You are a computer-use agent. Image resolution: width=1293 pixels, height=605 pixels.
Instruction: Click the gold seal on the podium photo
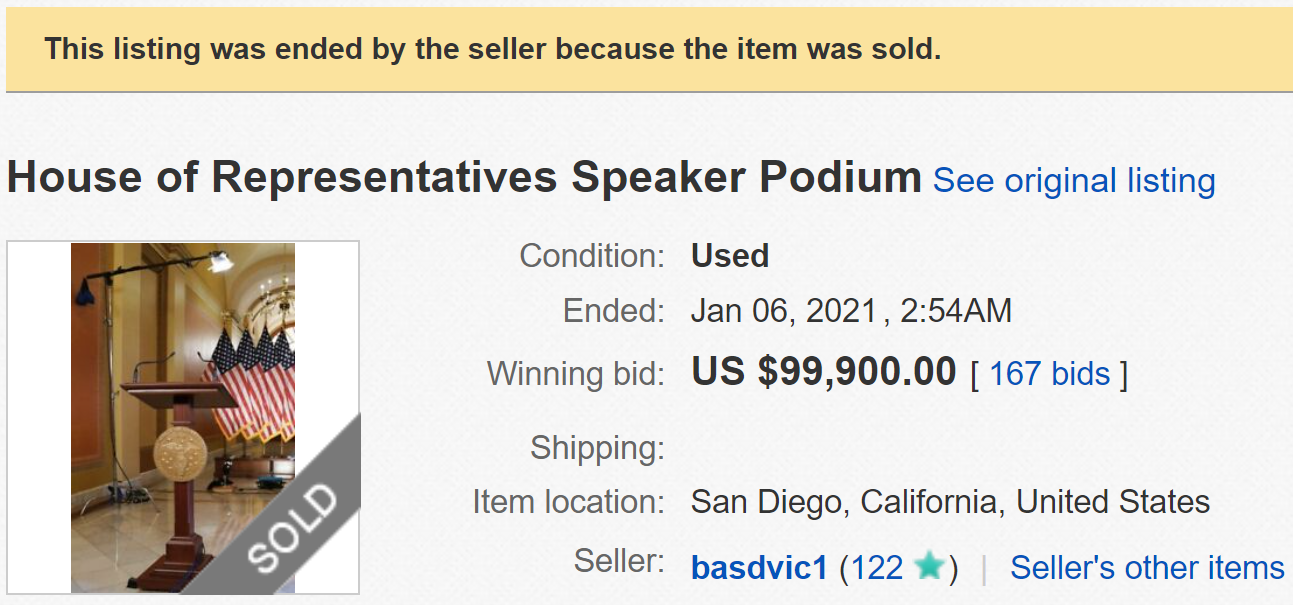pyautogui.click(x=180, y=454)
